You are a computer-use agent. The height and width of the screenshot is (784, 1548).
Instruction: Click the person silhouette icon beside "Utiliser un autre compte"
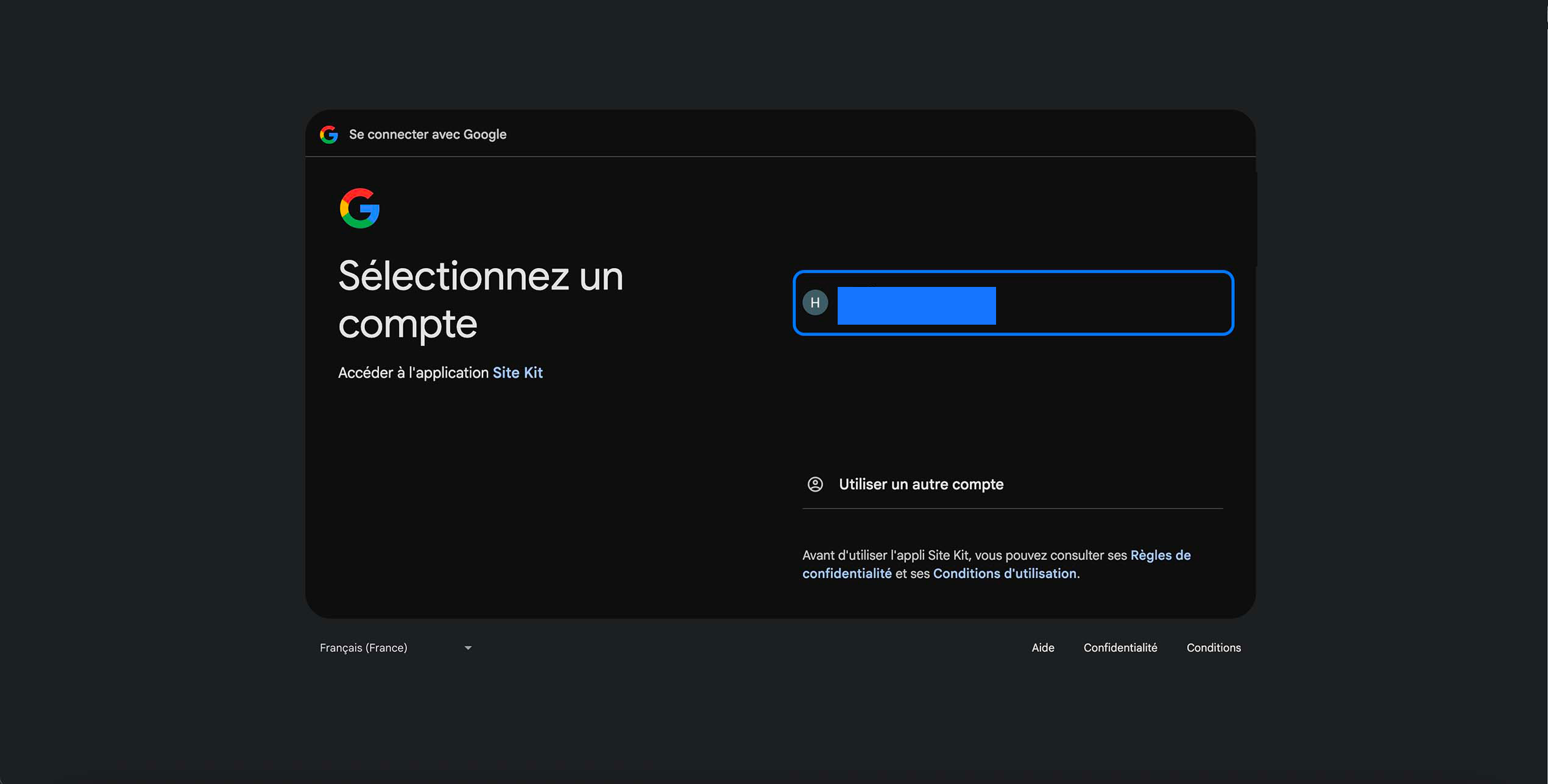point(815,484)
